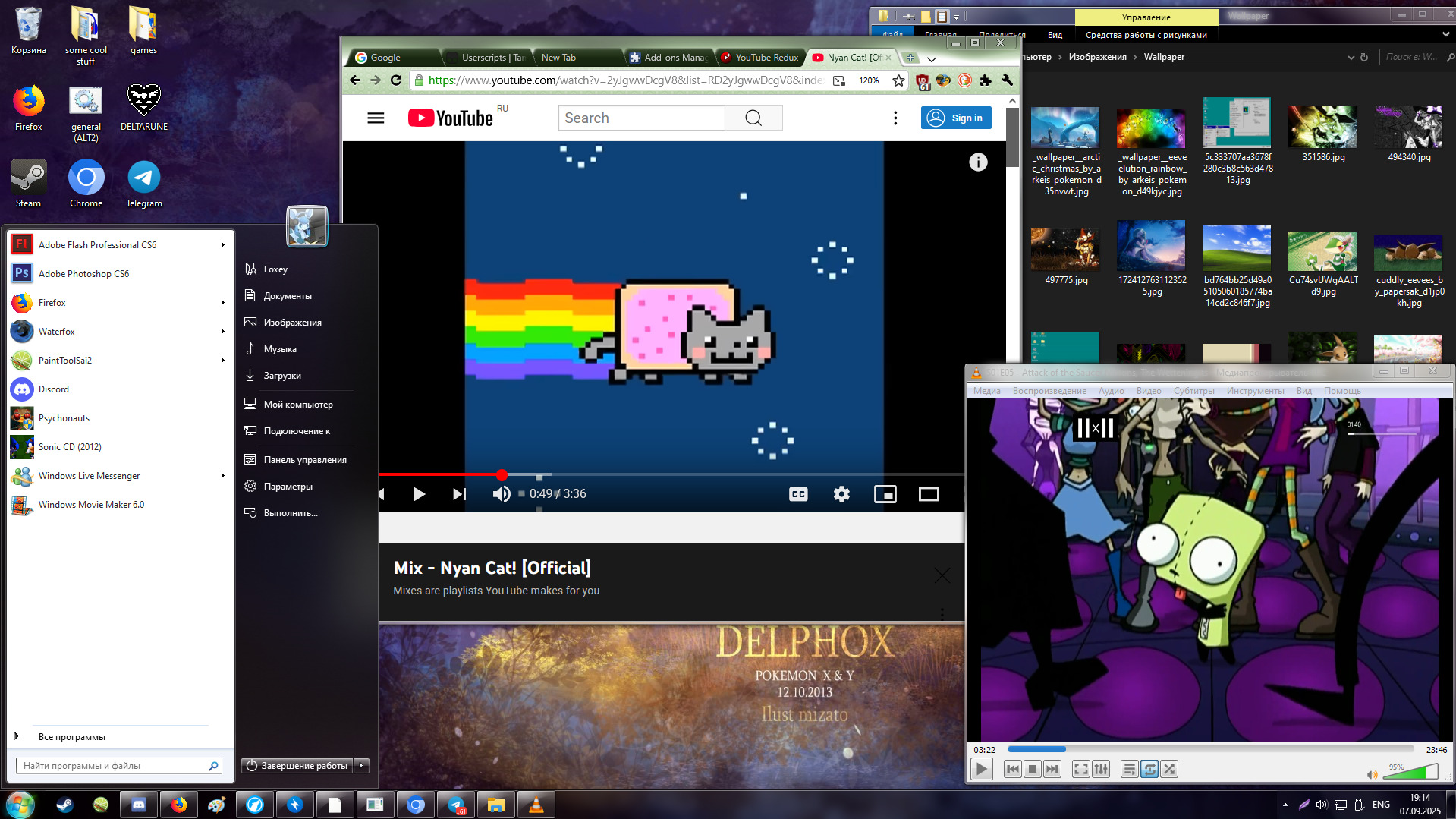Click VLC fullscreen toggle icon

pos(1080,770)
